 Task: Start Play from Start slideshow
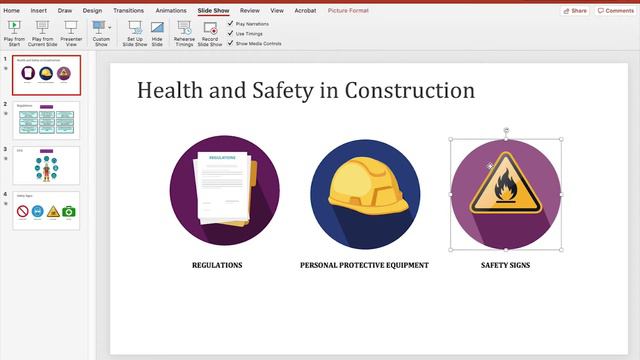[x=14, y=33]
